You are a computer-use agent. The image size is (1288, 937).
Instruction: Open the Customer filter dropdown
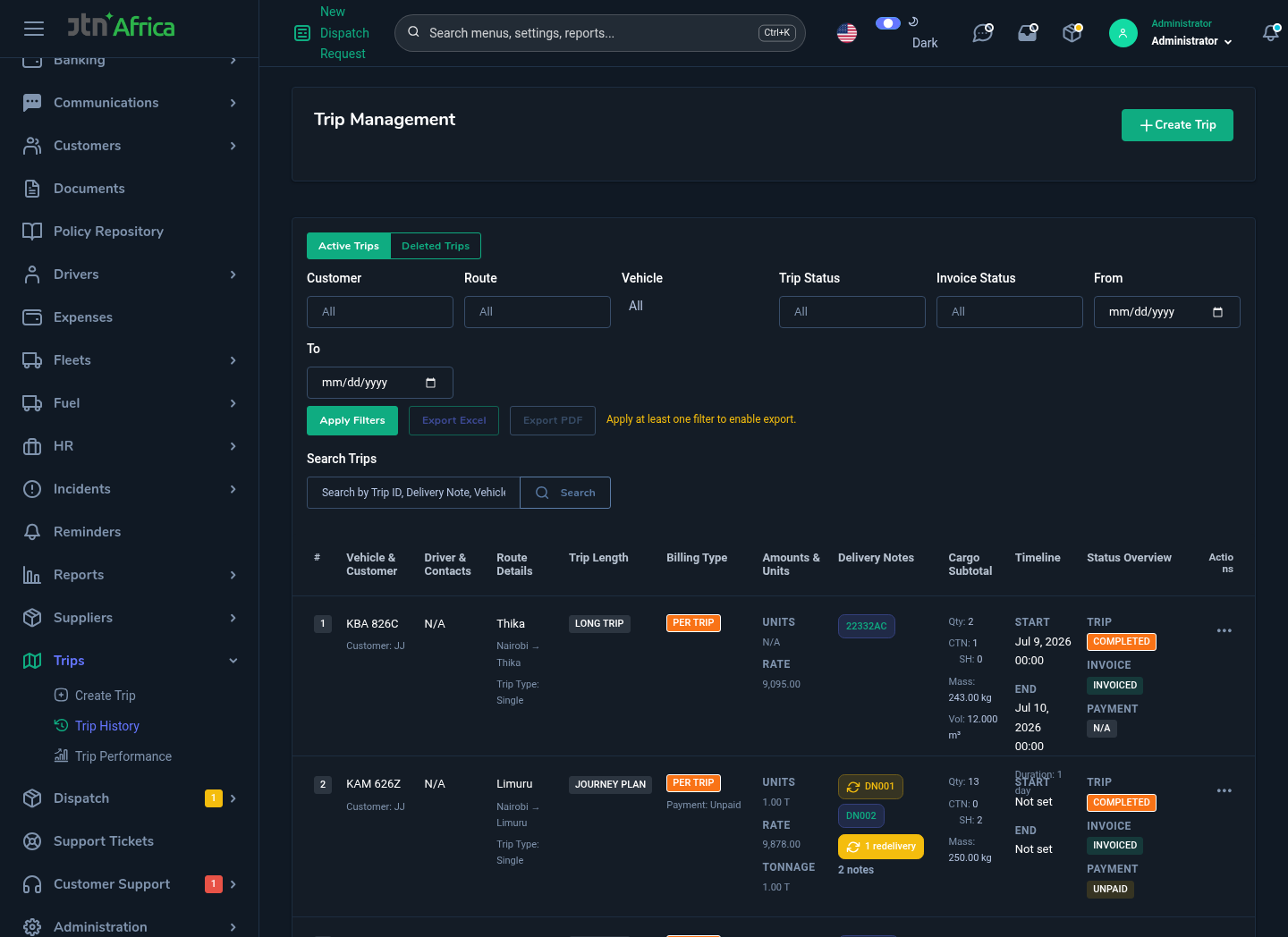[380, 312]
